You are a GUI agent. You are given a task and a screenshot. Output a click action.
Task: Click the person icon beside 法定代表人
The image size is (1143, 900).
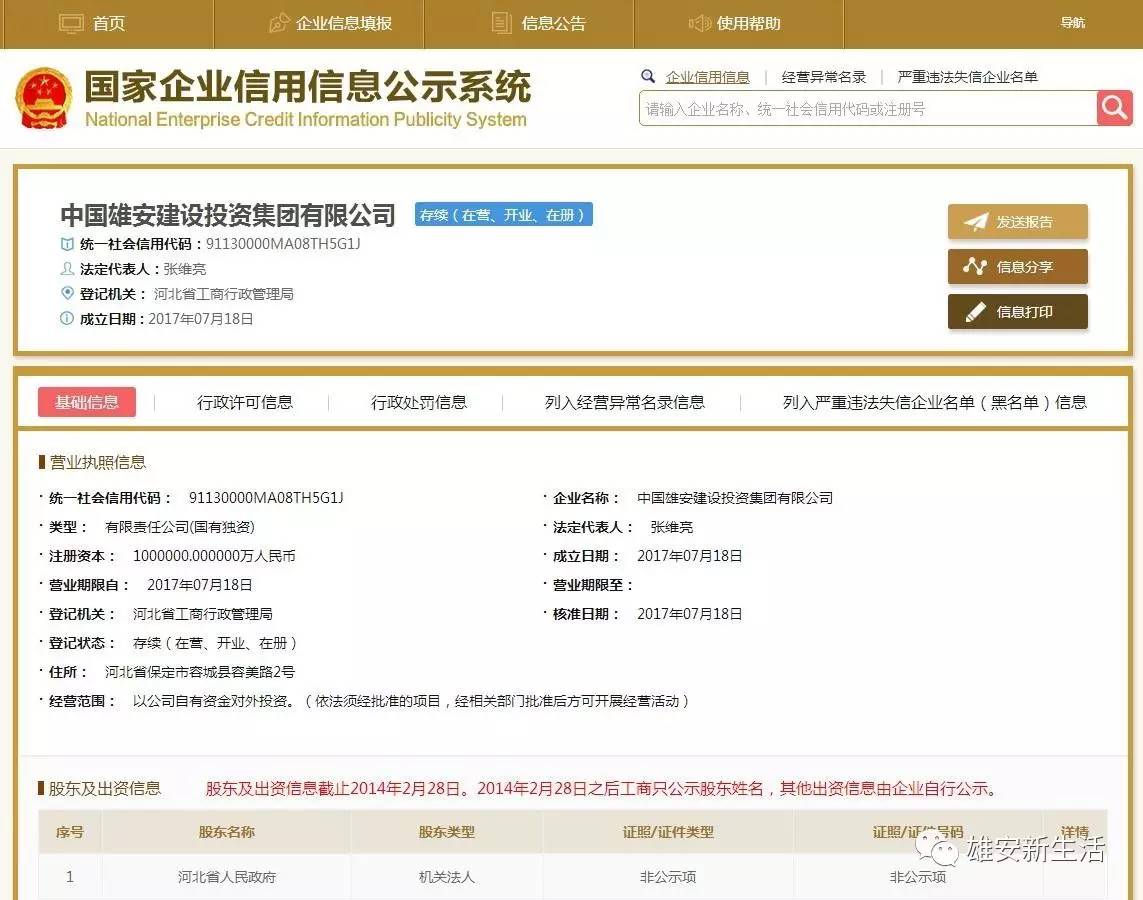[67, 269]
